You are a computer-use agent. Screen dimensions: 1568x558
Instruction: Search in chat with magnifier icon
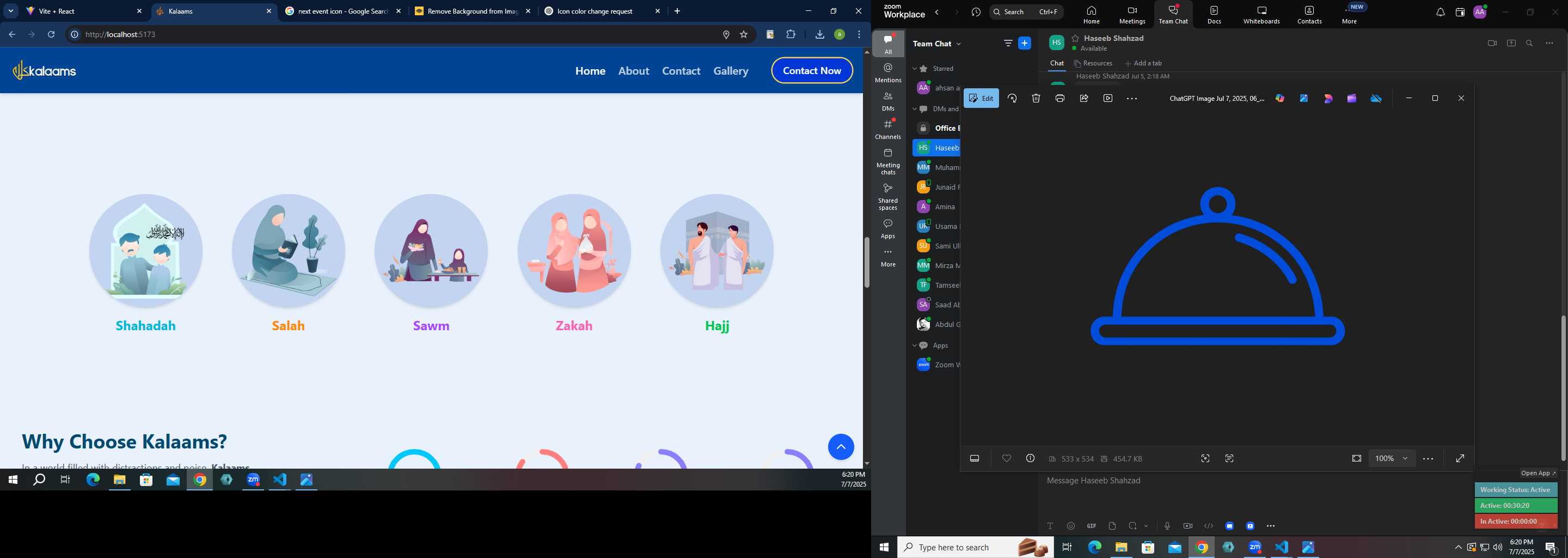pos(1529,43)
